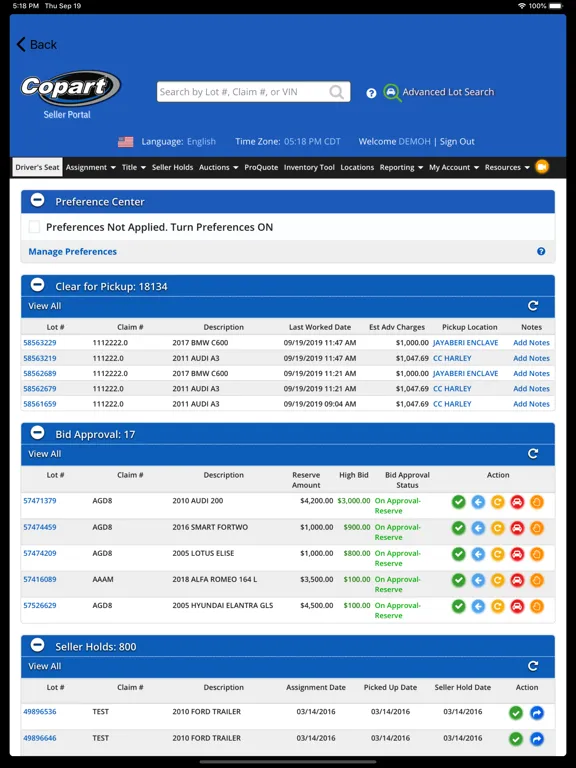Click green checkmark in Hyundai Elantra row
The height and width of the screenshot is (768, 576).
pyautogui.click(x=458, y=606)
